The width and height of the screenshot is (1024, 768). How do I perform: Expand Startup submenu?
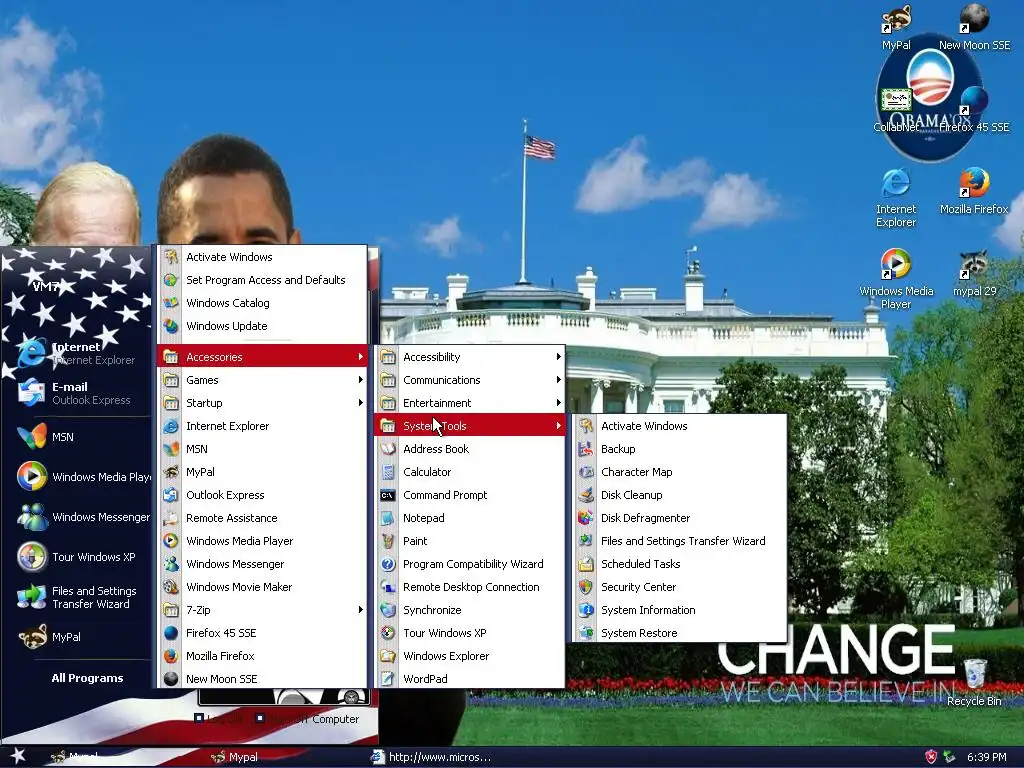(x=263, y=402)
